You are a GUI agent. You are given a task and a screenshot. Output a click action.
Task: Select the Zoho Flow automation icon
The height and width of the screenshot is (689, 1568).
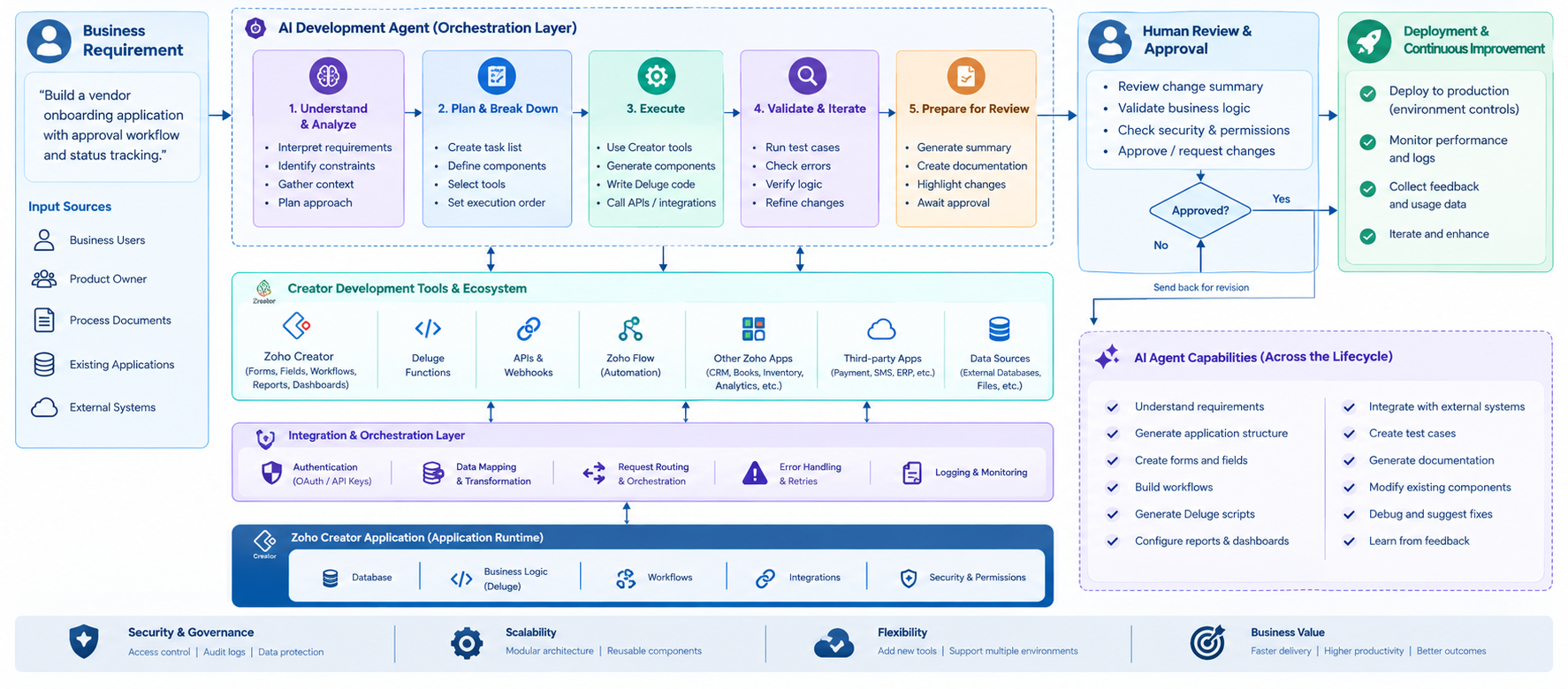pyautogui.click(x=630, y=329)
